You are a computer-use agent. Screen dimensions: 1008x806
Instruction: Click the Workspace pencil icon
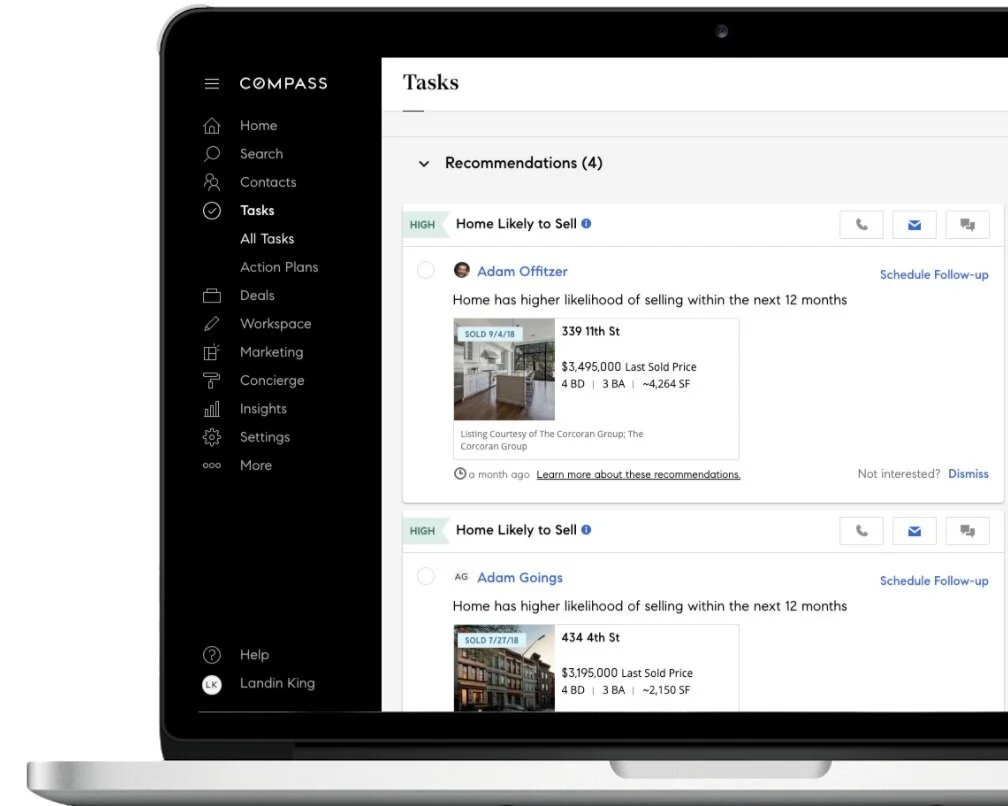coord(211,323)
